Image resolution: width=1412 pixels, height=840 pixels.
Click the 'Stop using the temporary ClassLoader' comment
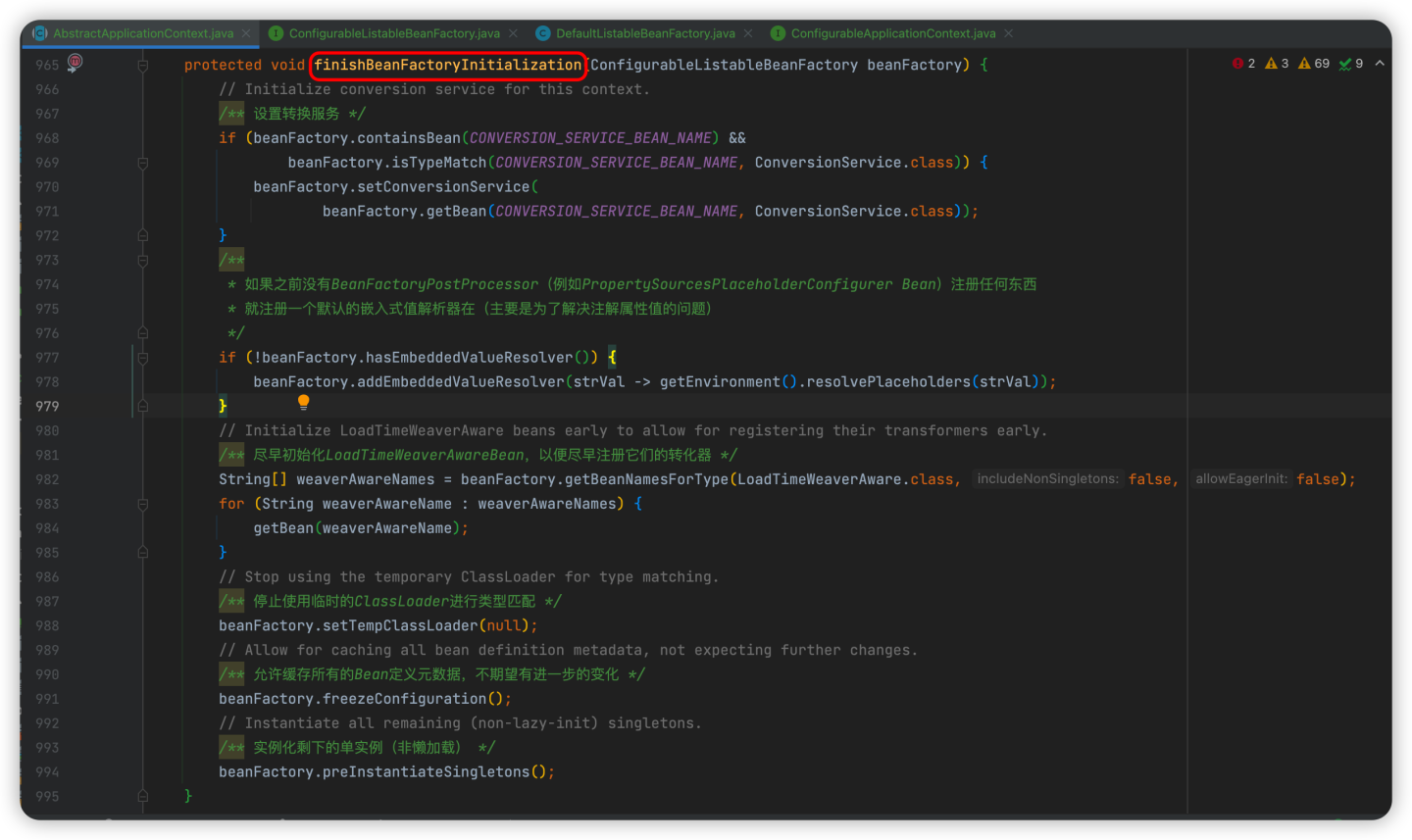coord(469,577)
